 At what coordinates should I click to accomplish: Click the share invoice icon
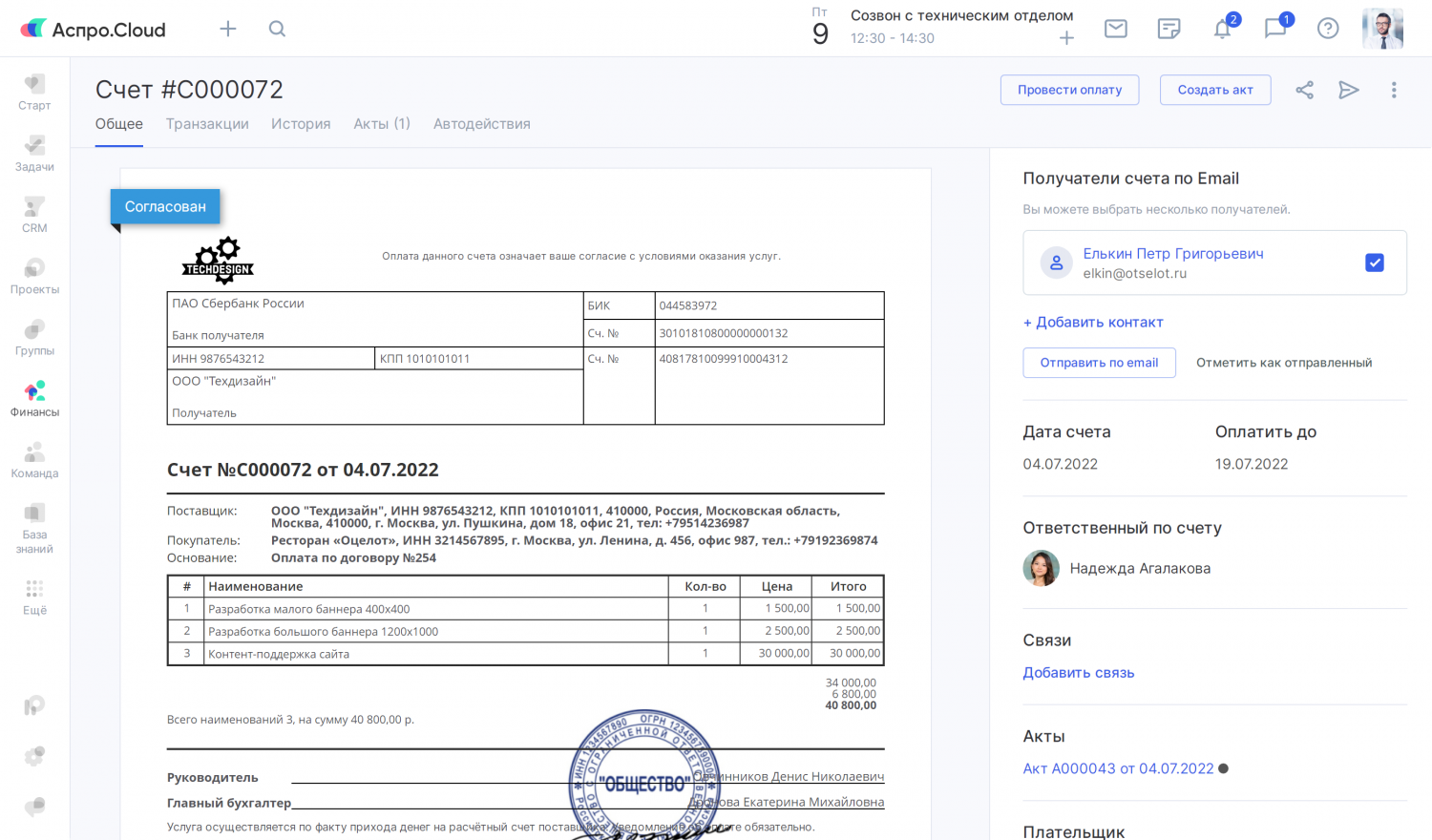pos(1304,90)
